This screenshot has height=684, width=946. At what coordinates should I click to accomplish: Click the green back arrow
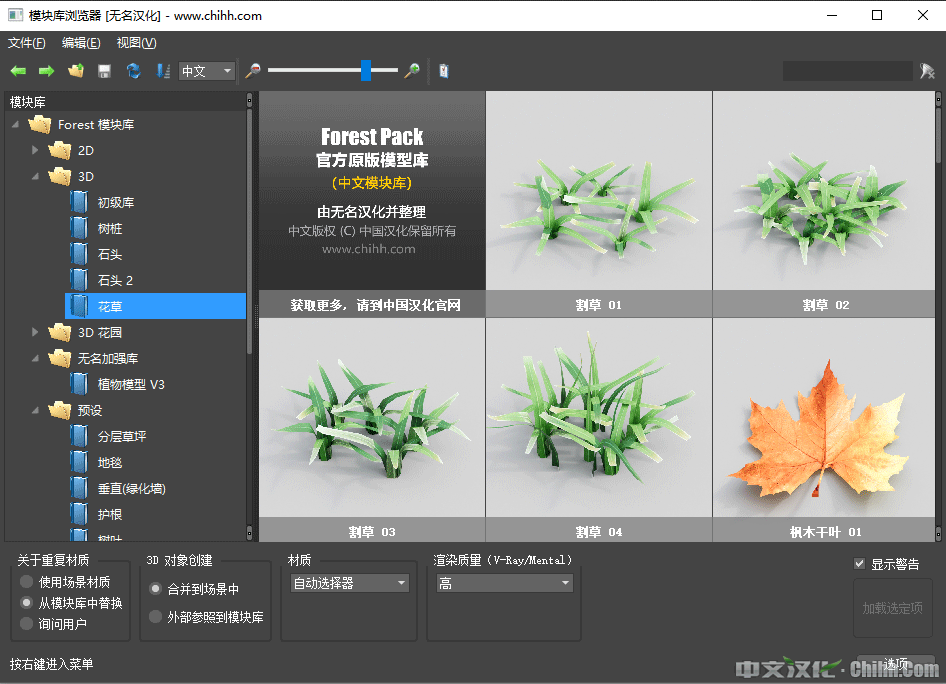[x=18, y=71]
